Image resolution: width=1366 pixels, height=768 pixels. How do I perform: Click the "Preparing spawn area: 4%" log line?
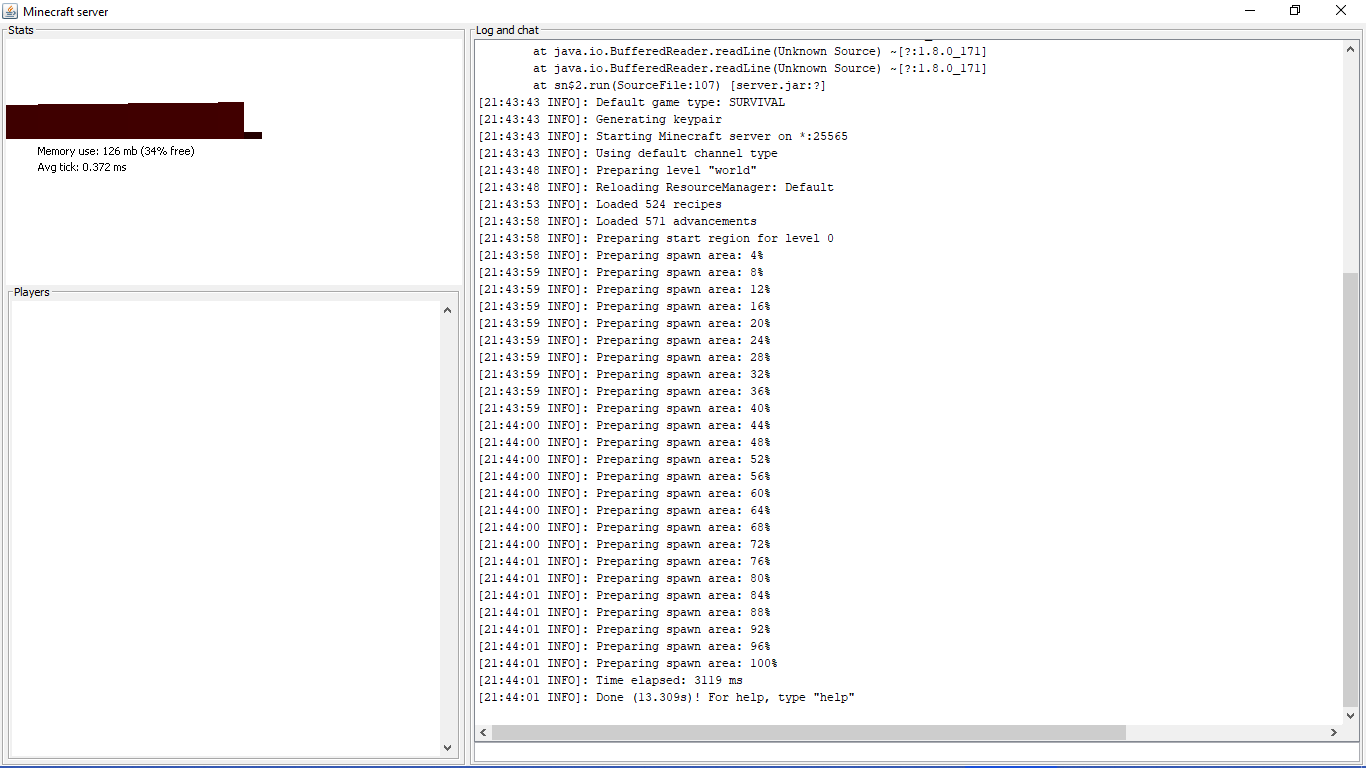[621, 255]
